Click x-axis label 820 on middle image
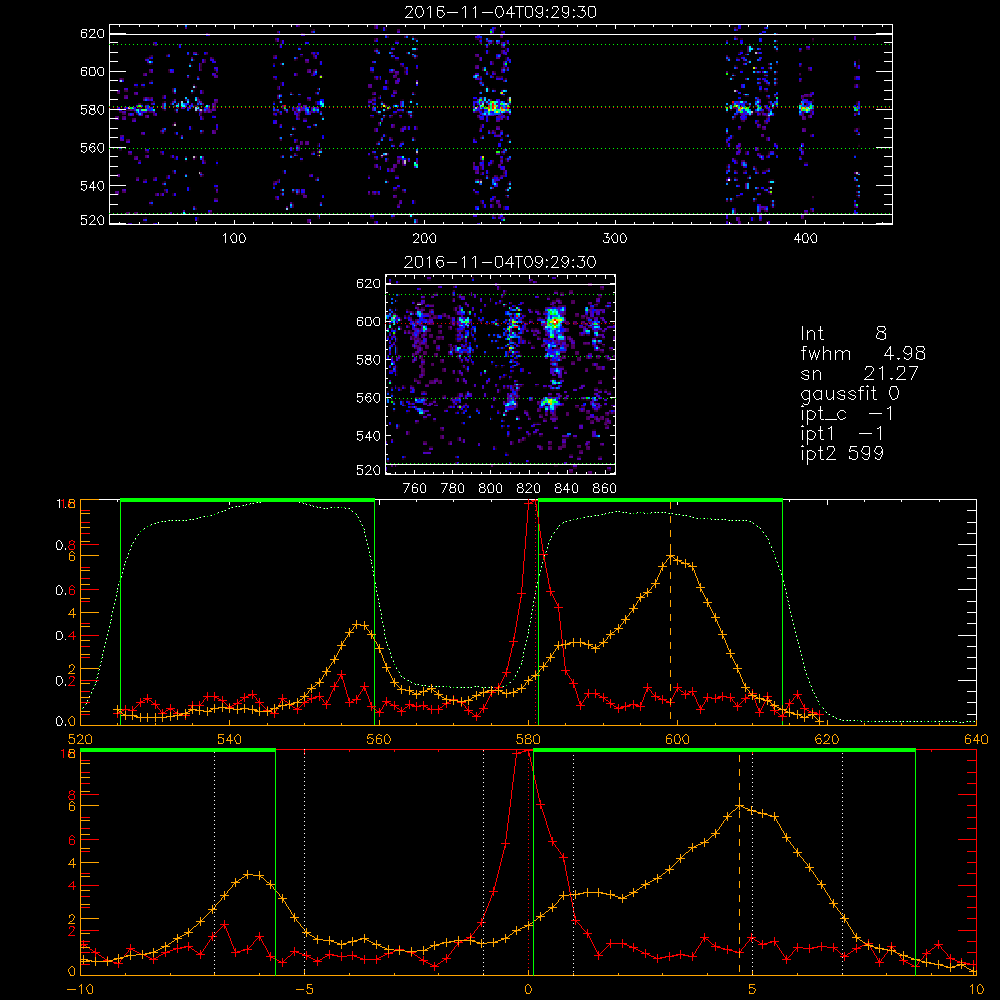Image resolution: width=1000 pixels, height=1000 pixels. 528,489
